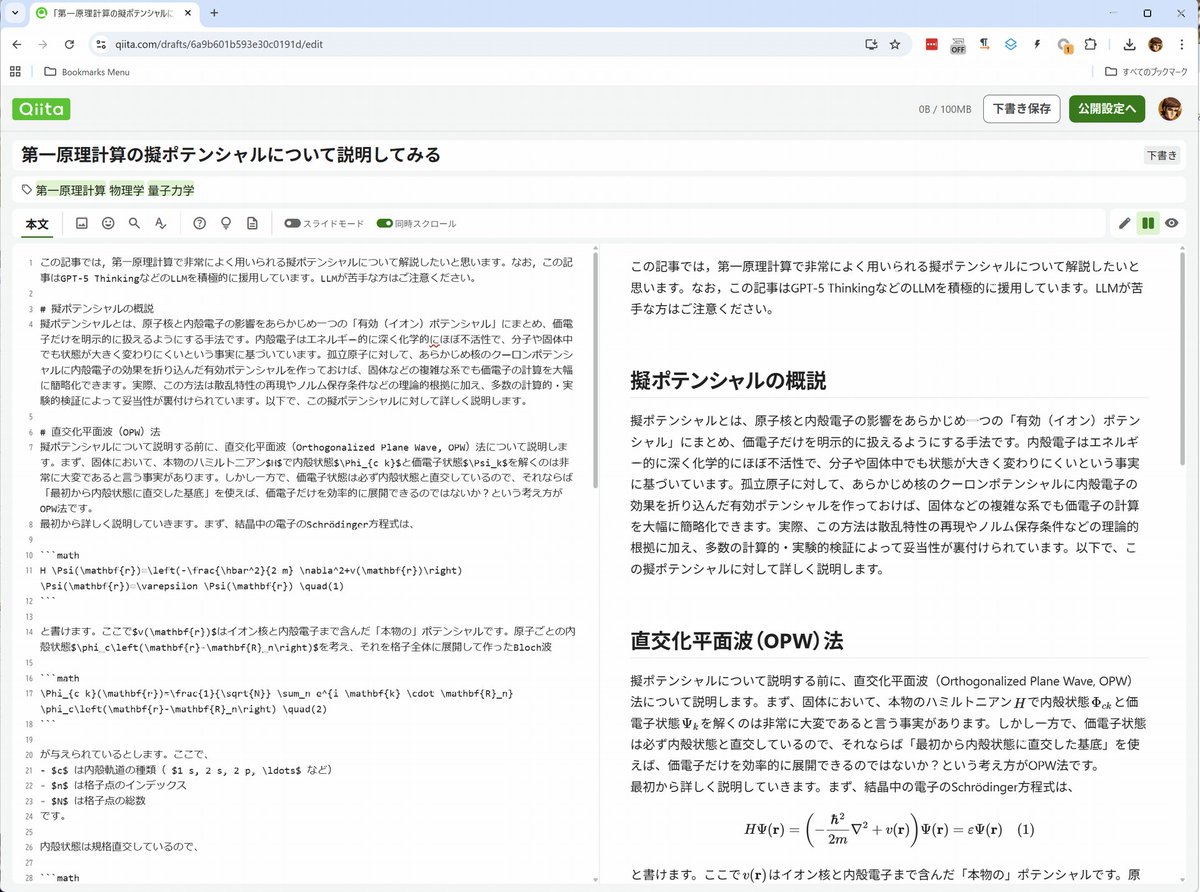Click extension icon with orange 1 badge

1064,45
